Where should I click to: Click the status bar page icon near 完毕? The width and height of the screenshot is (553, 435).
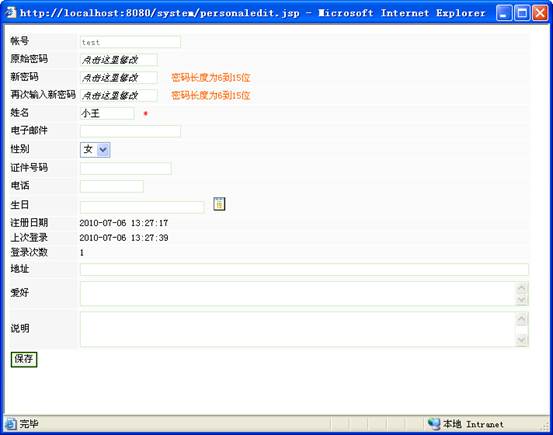tap(11, 423)
